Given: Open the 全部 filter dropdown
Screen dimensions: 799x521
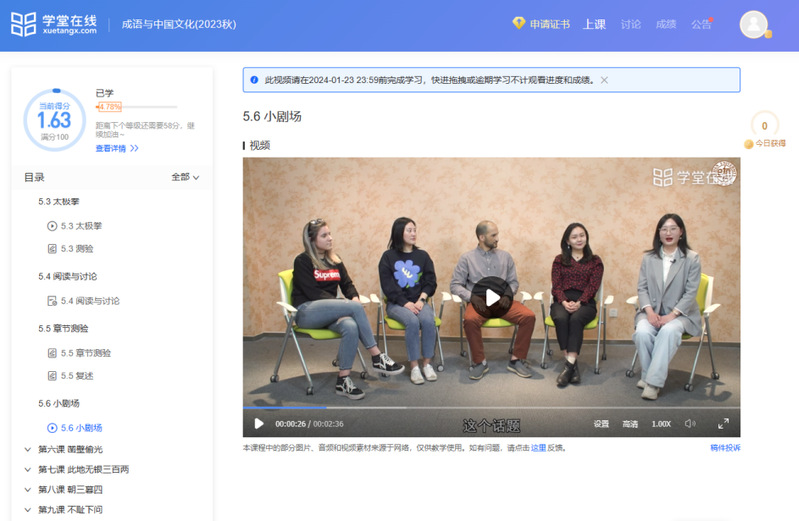Looking at the screenshot, I should tap(185, 177).
